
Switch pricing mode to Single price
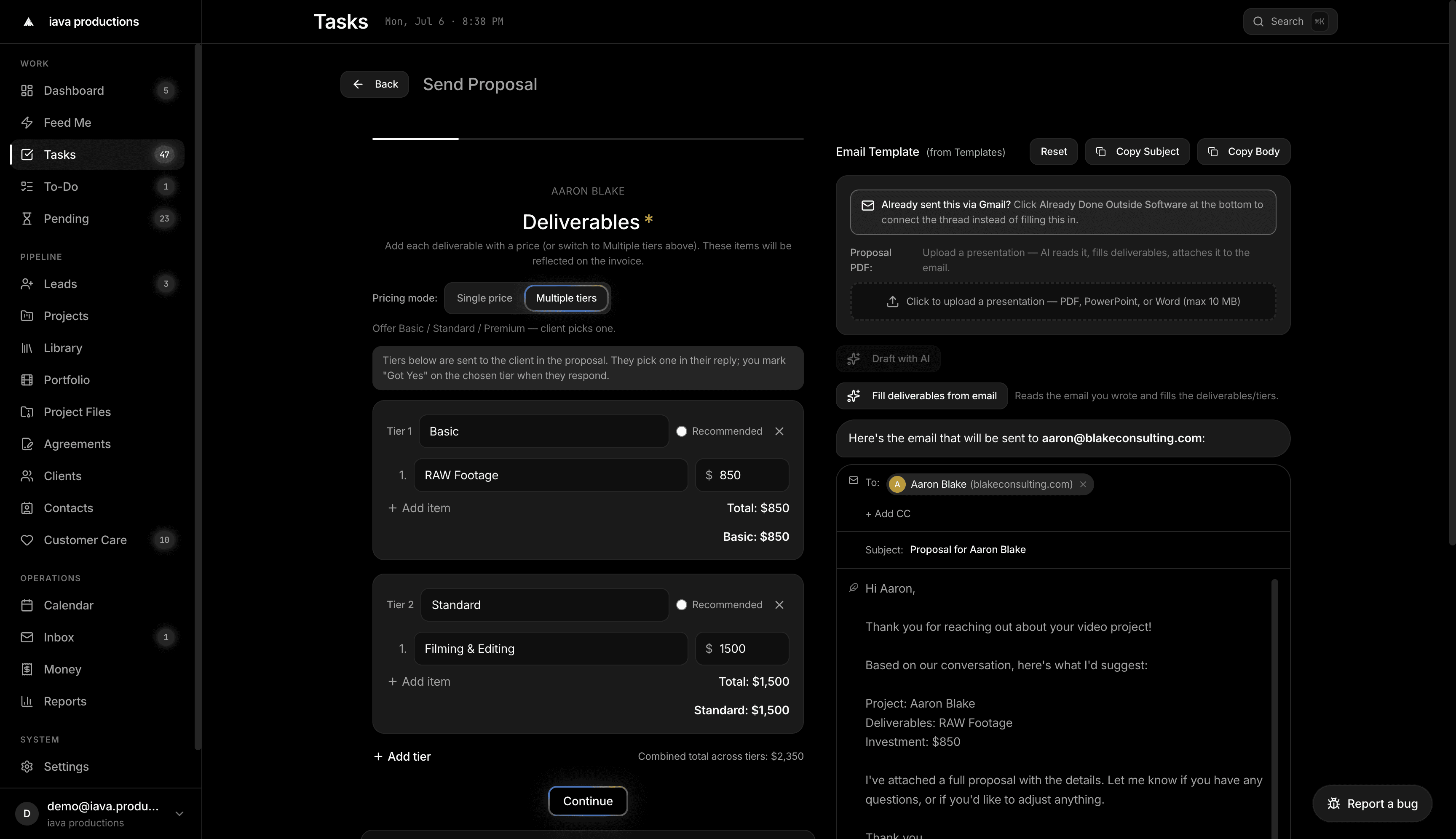pos(484,298)
